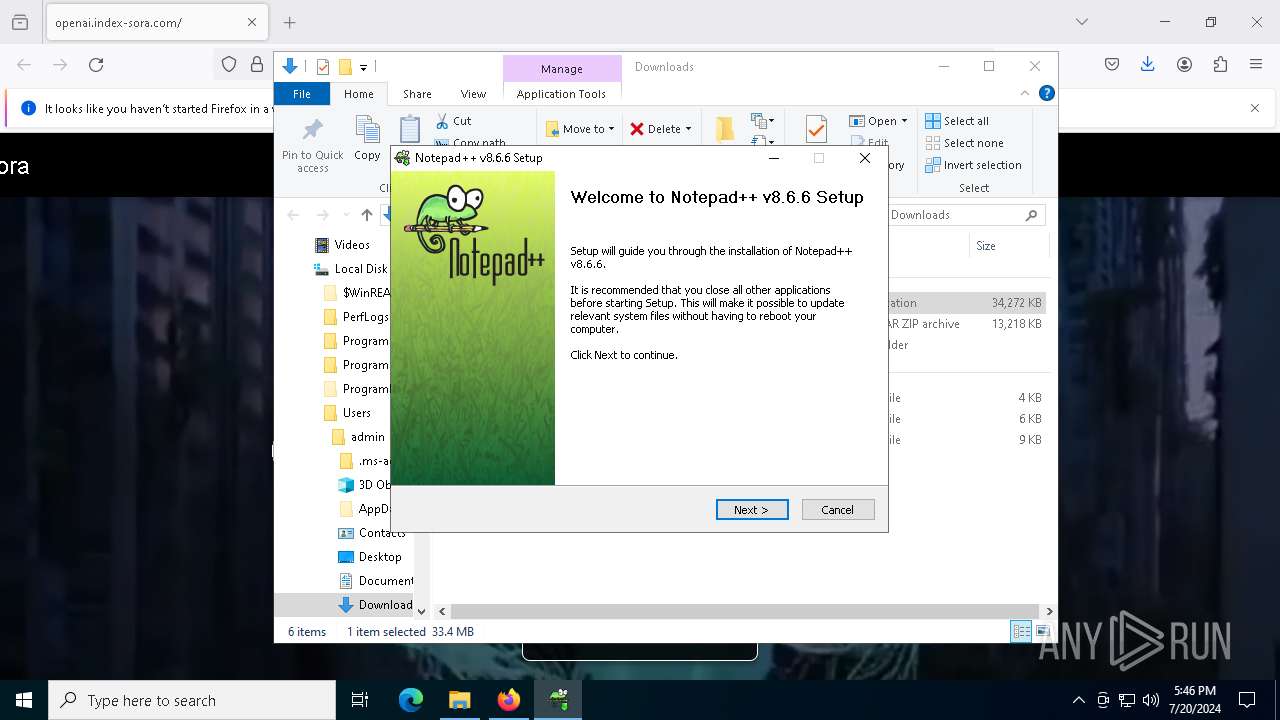
Task: Open Firefox Downloads panel
Action: tap(1148, 65)
